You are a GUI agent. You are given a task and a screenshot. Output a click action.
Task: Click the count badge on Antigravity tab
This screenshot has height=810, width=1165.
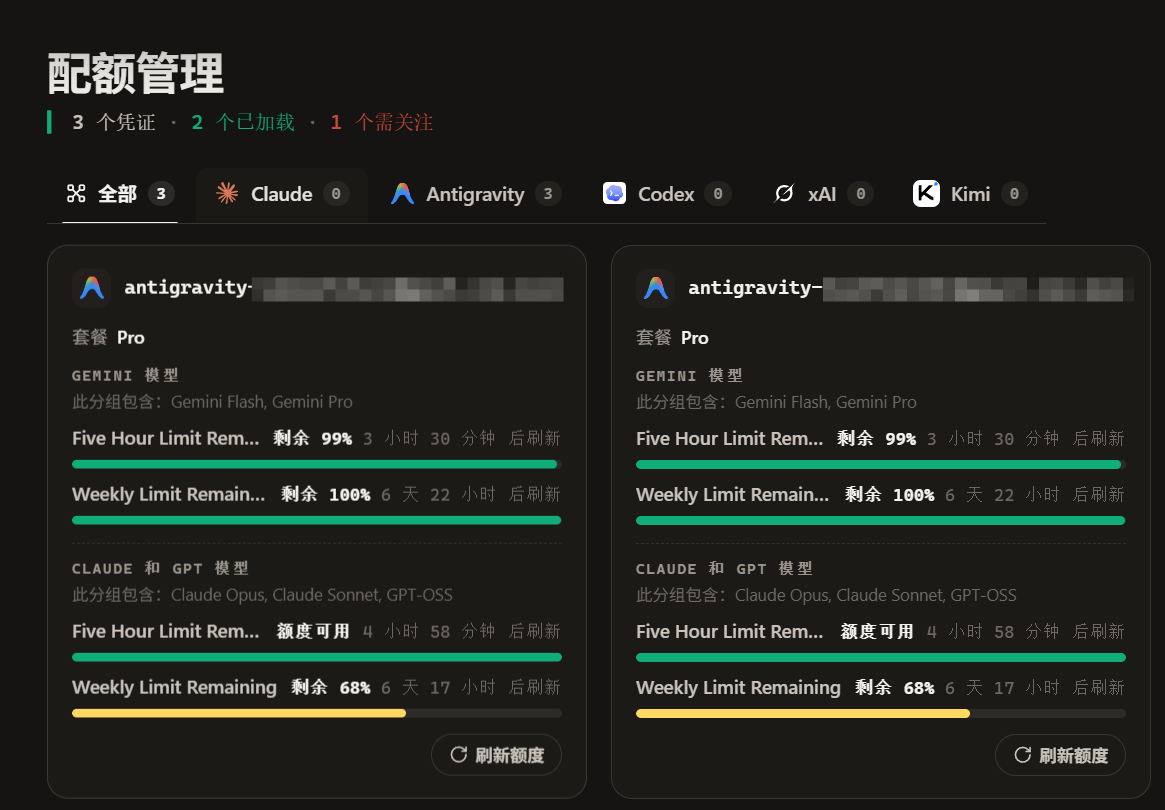(x=548, y=194)
